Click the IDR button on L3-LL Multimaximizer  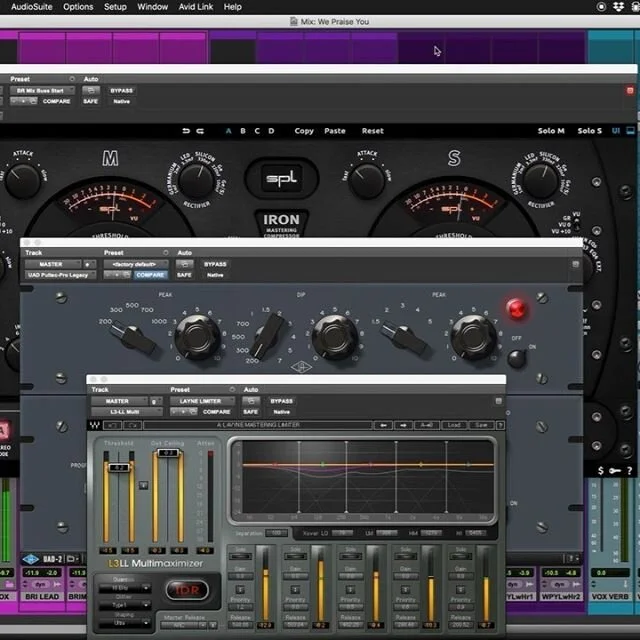point(187,590)
